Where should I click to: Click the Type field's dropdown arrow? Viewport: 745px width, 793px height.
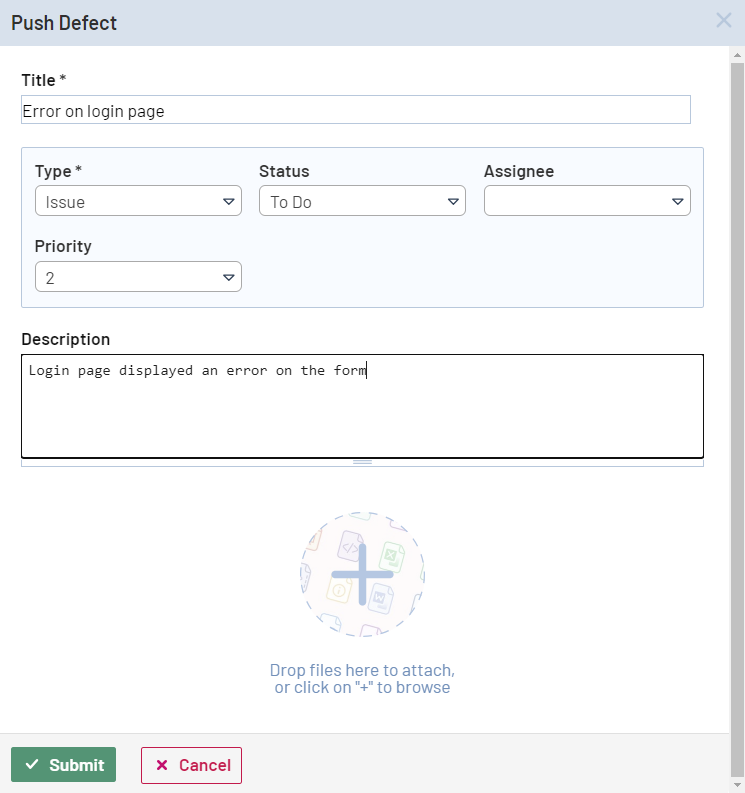(229, 202)
